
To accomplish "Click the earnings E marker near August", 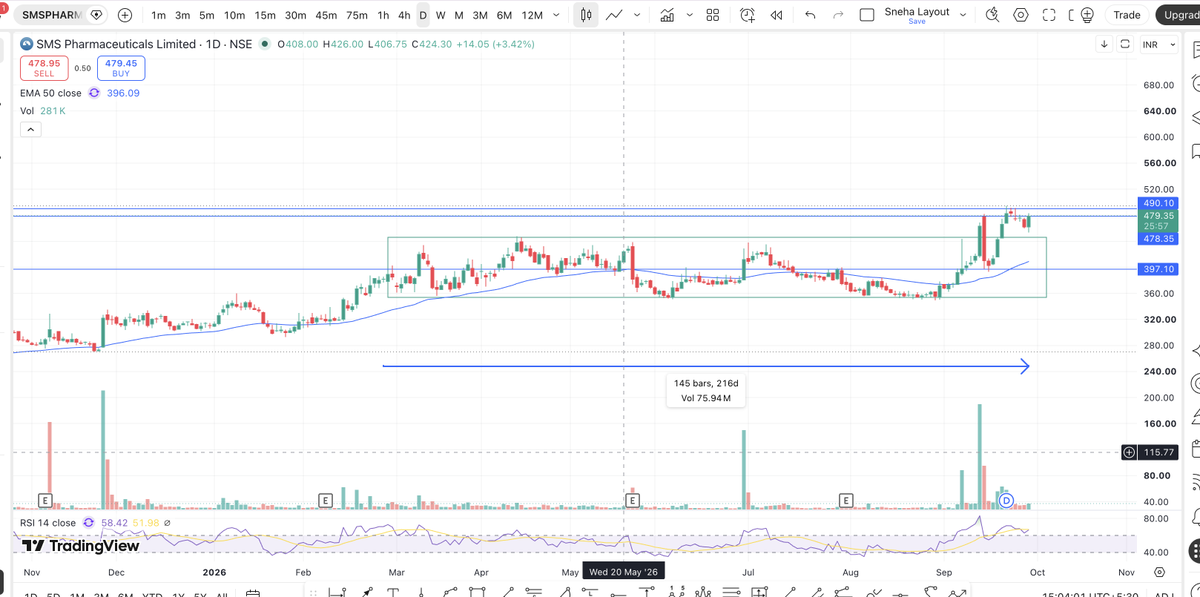I will [x=846, y=500].
